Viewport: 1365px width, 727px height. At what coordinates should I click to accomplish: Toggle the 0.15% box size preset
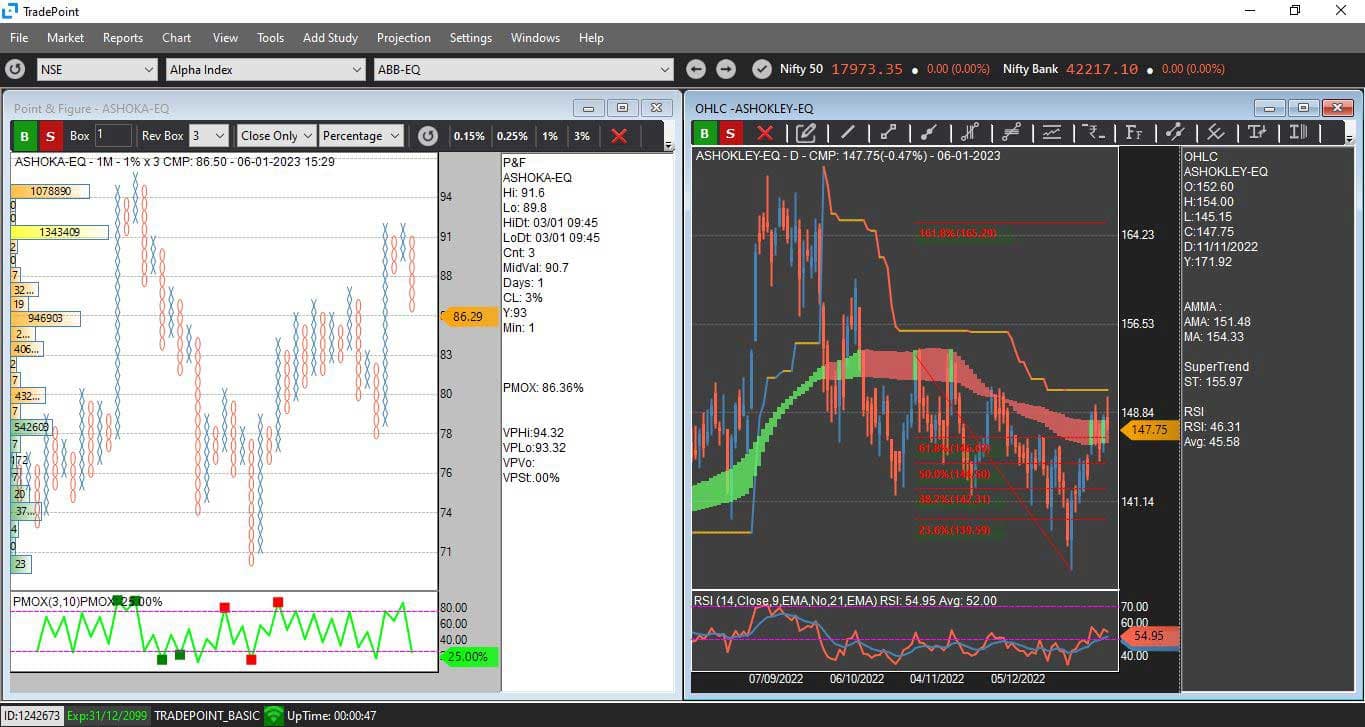(x=469, y=135)
